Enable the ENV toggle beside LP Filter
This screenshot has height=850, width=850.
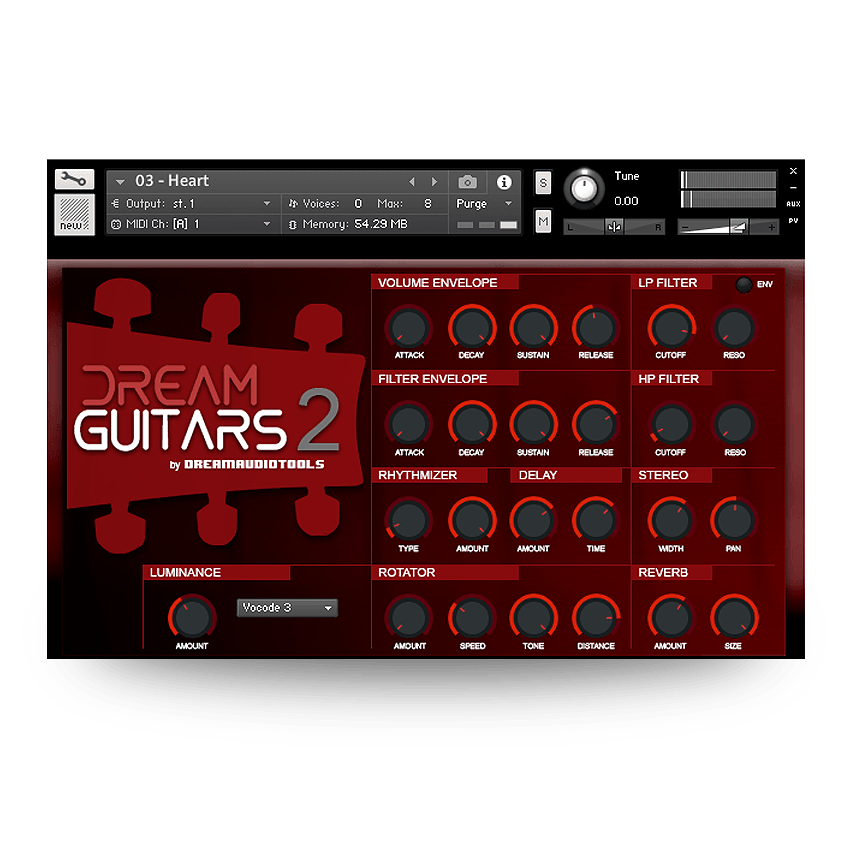(x=743, y=284)
